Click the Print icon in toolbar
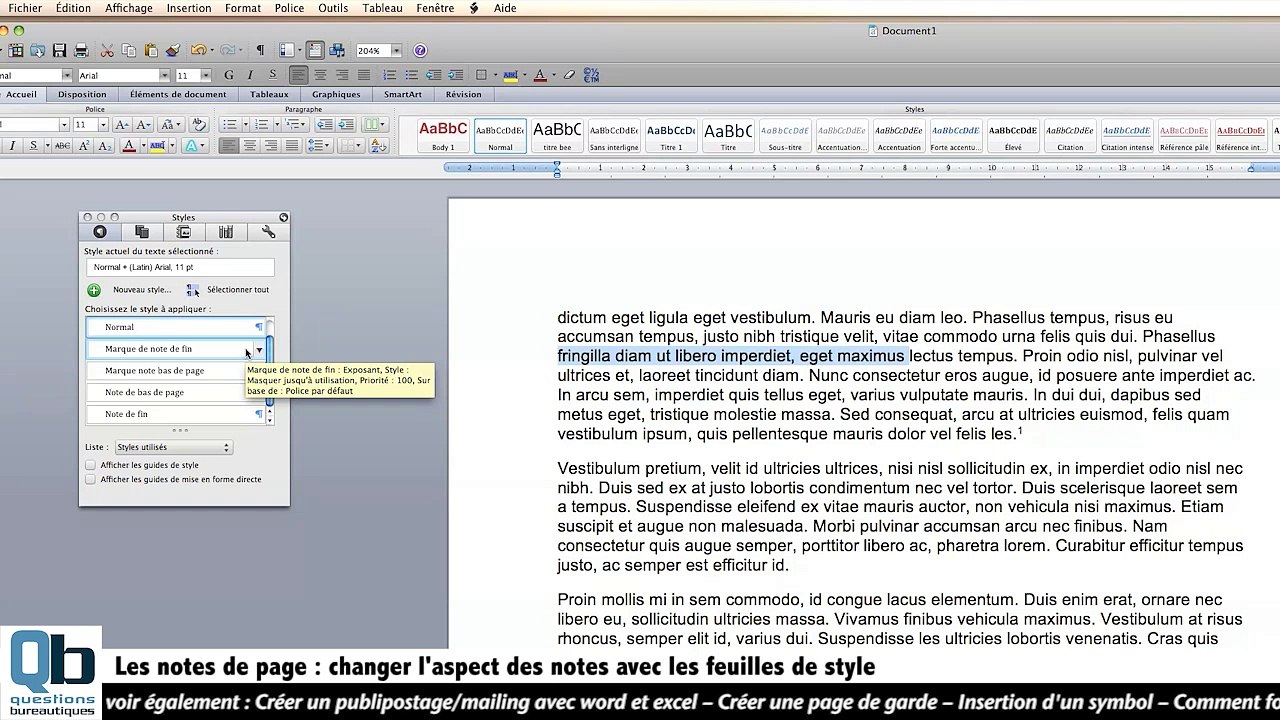This screenshot has height=720, width=1280. click(81, 51)
